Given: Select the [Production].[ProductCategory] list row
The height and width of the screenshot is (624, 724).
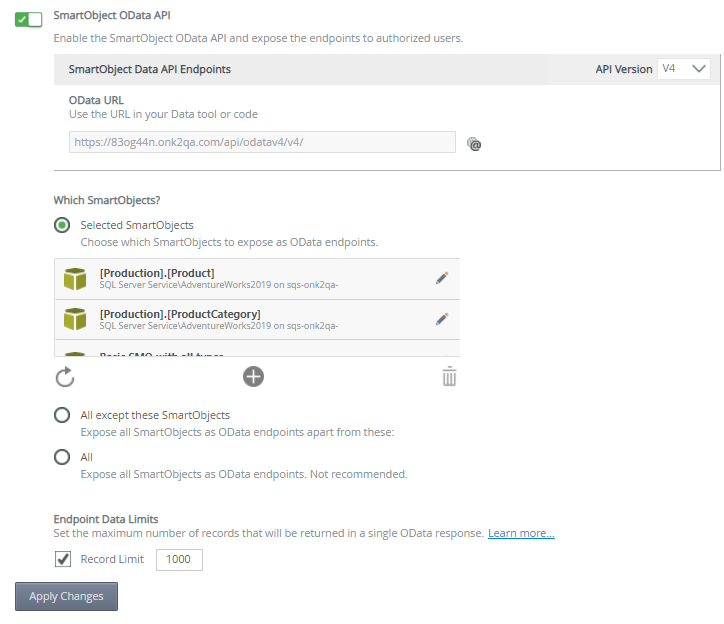Looking at the screenshot, I should [x=260, y=319].
